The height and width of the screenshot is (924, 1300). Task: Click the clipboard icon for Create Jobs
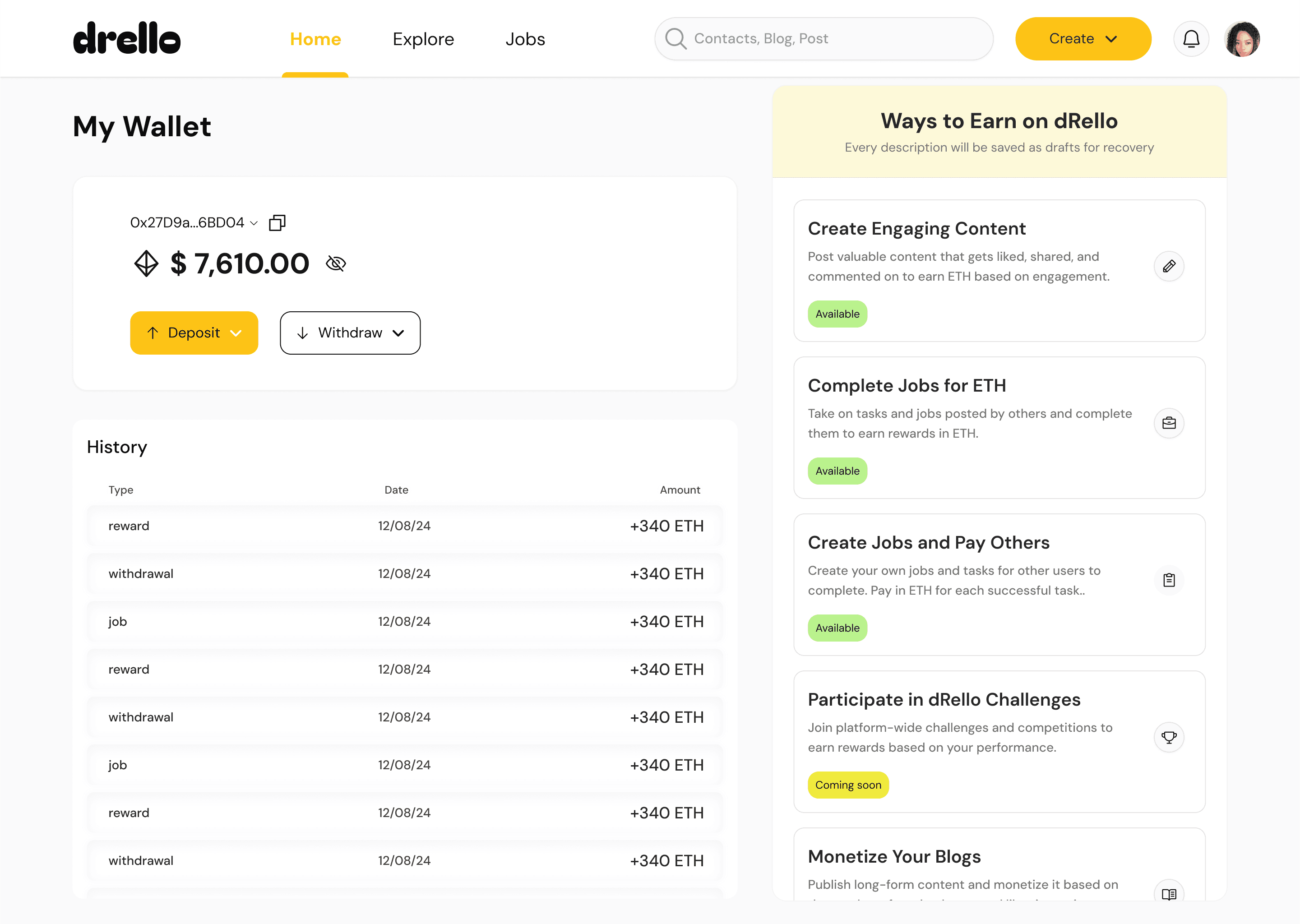[1169, 580]
